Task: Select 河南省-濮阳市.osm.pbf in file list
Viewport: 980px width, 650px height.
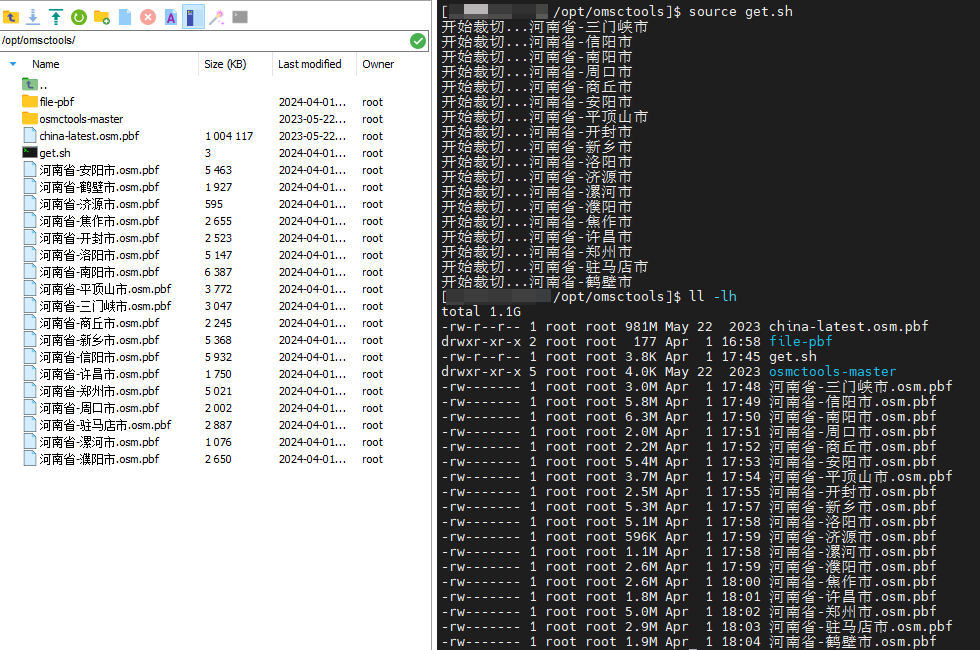Action: coord(99,459)
